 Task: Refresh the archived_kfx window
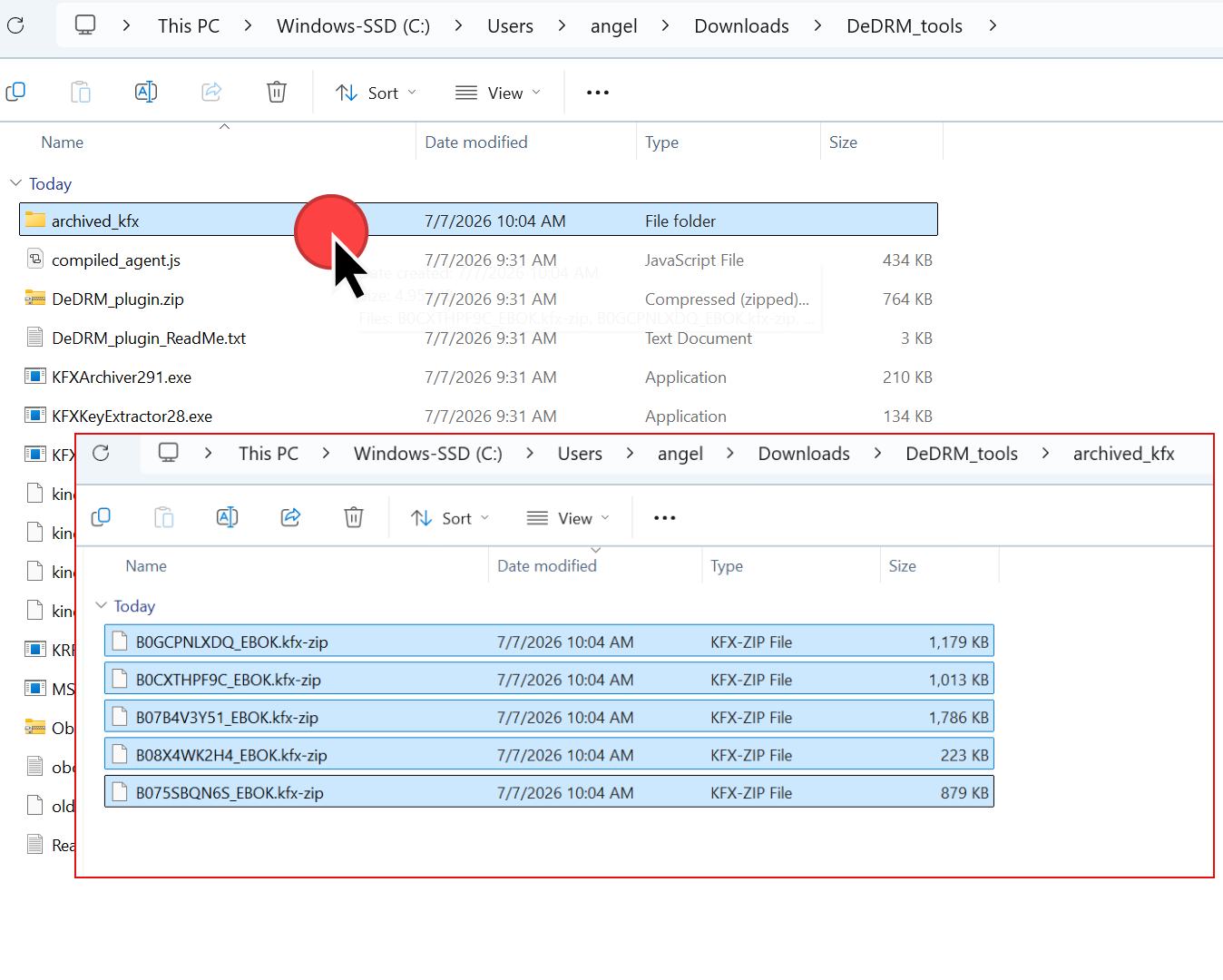click(x=101, y=453)
